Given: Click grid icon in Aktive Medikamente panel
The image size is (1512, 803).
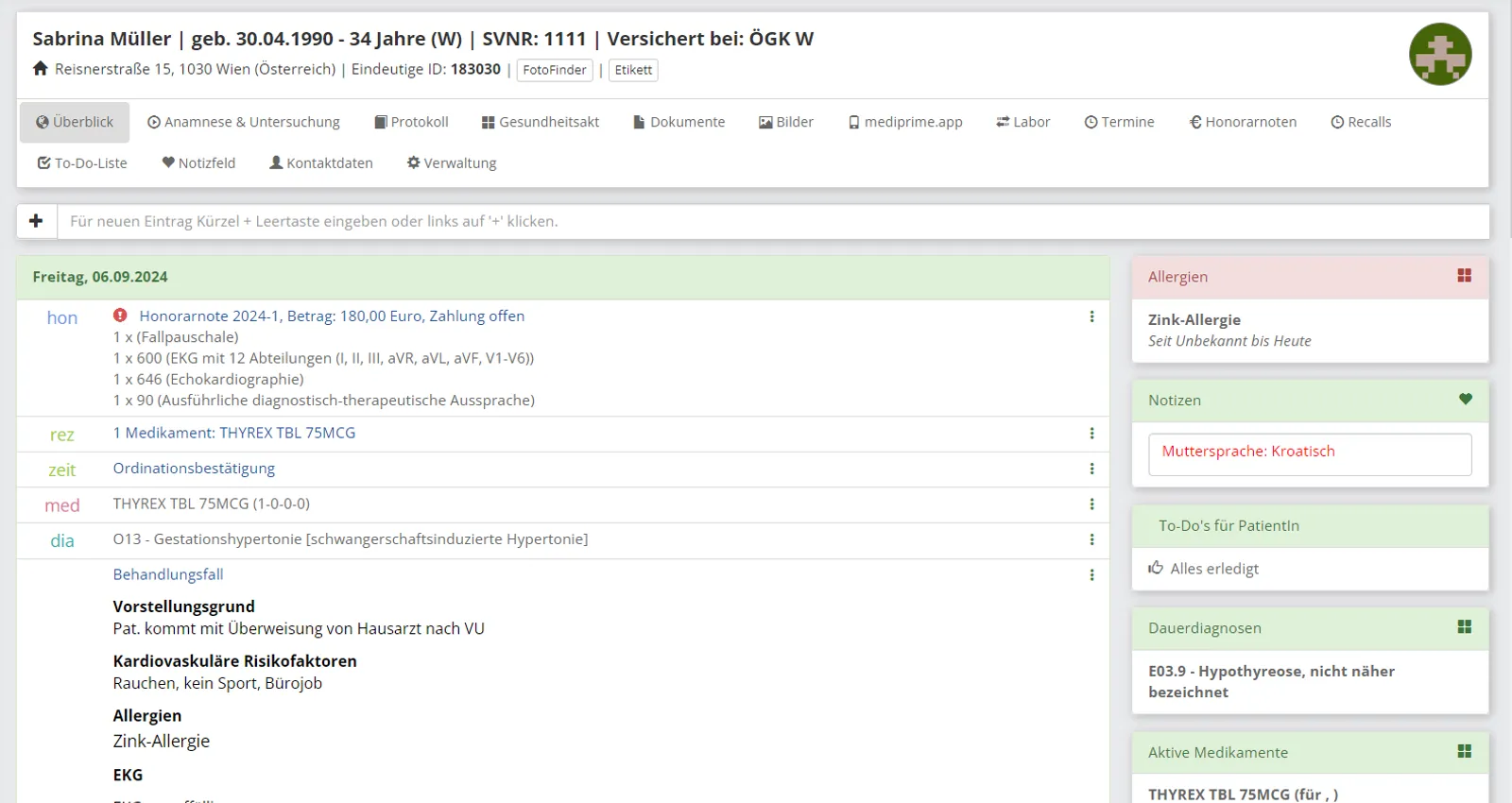Looking at the screenshot, I should pos(1465,751).
